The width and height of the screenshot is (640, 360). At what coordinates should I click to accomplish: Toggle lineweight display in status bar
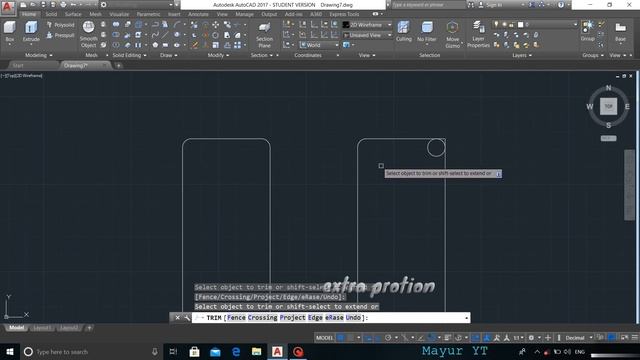point(448,338)
